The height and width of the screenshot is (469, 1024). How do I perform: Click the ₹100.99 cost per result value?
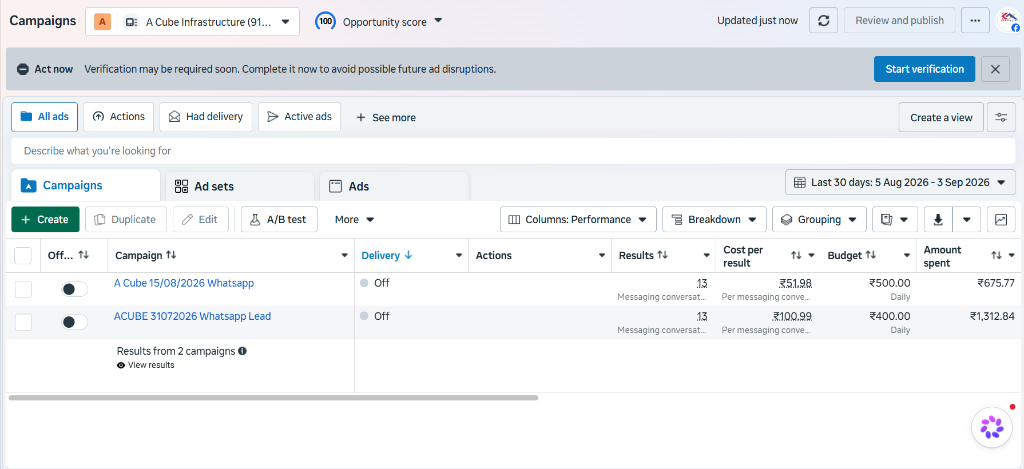pos(792,316)
